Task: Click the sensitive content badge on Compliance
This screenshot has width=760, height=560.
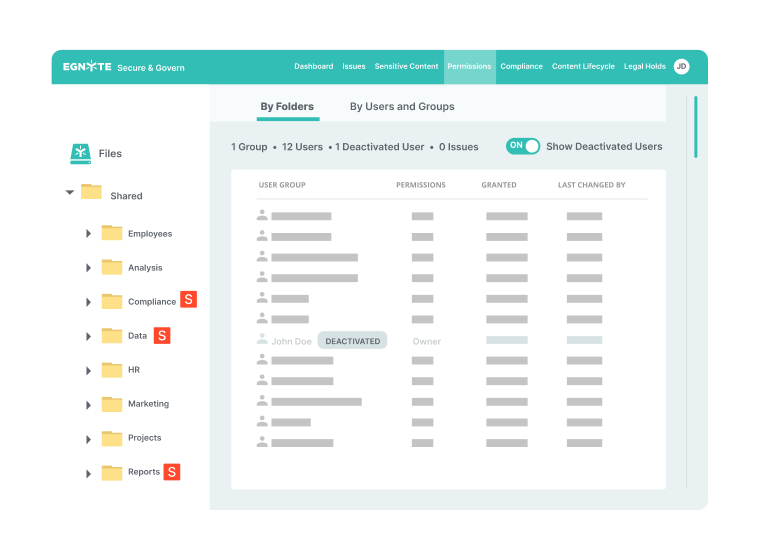Action: (188, 300)
